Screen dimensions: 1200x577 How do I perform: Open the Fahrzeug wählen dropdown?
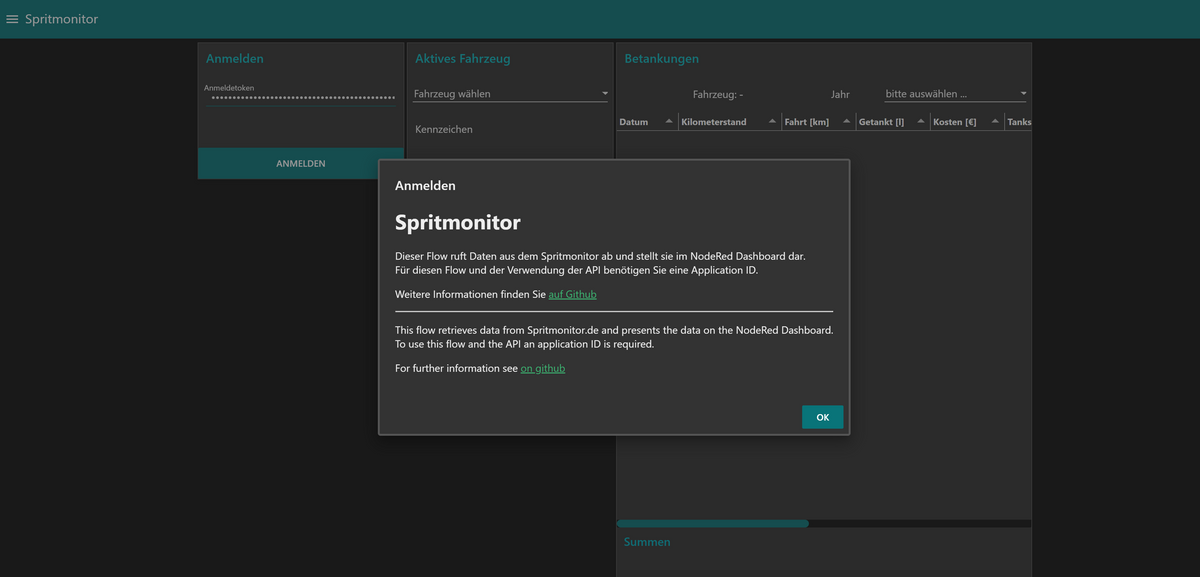click(511, 94)
